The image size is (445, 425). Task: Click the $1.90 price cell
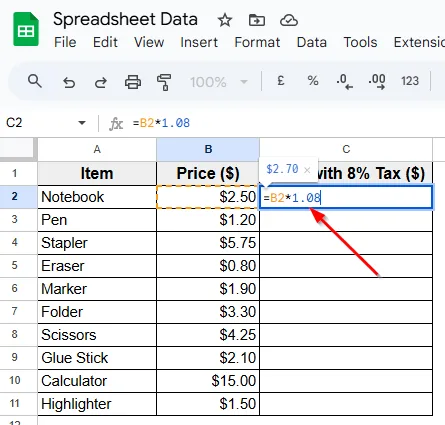click(x=208, y=289)
